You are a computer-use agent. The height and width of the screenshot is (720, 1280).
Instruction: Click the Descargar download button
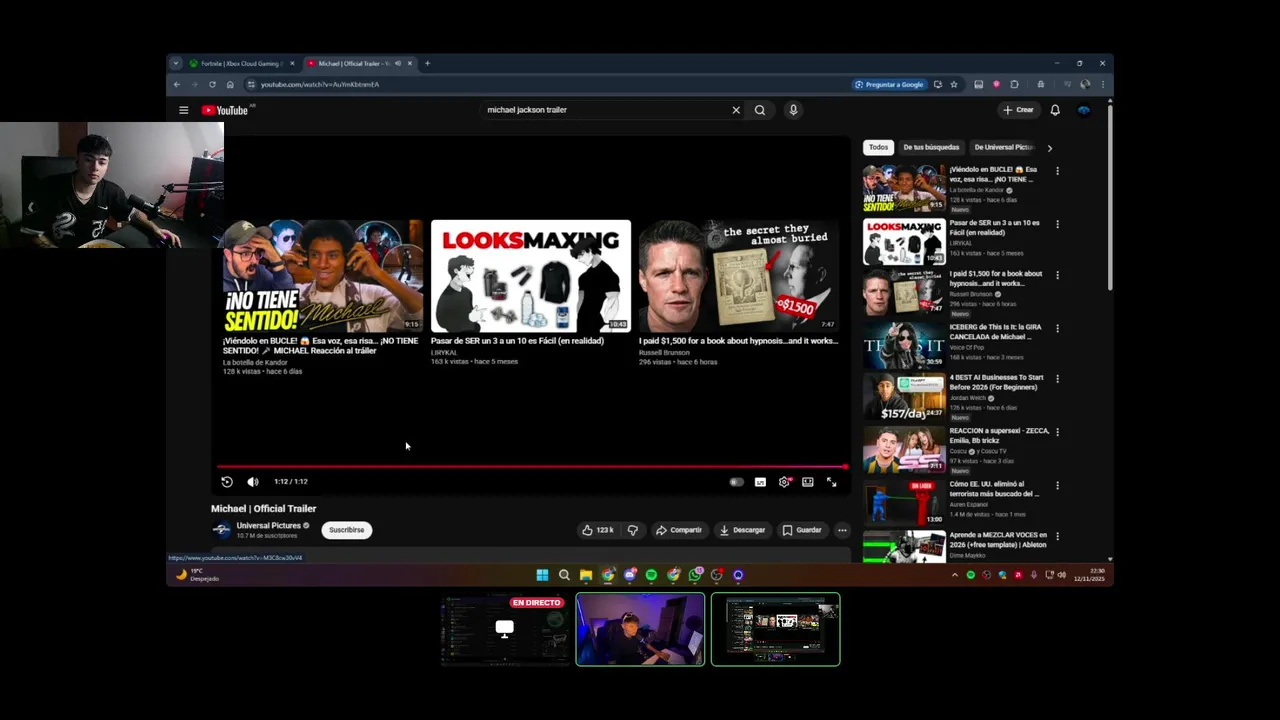coord(742,530)
